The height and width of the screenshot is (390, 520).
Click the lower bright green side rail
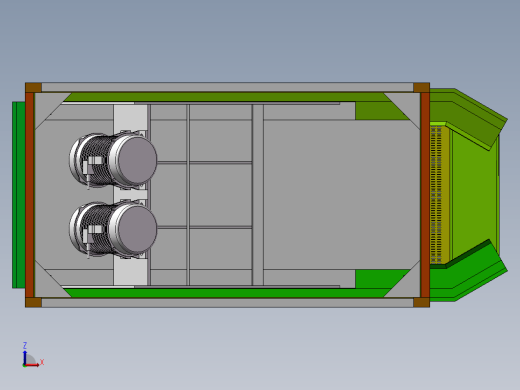point(227,293)
